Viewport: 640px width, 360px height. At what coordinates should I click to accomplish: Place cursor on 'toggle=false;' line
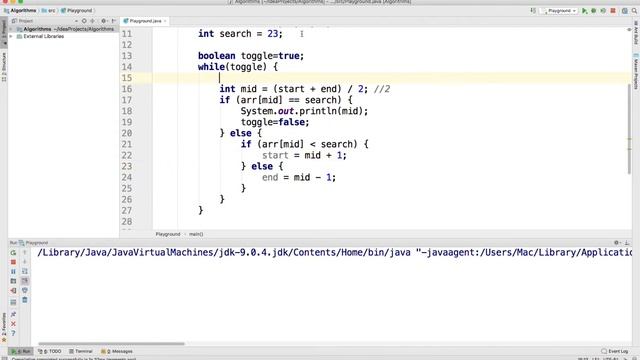pyautogui.click(x=275, y=122)
